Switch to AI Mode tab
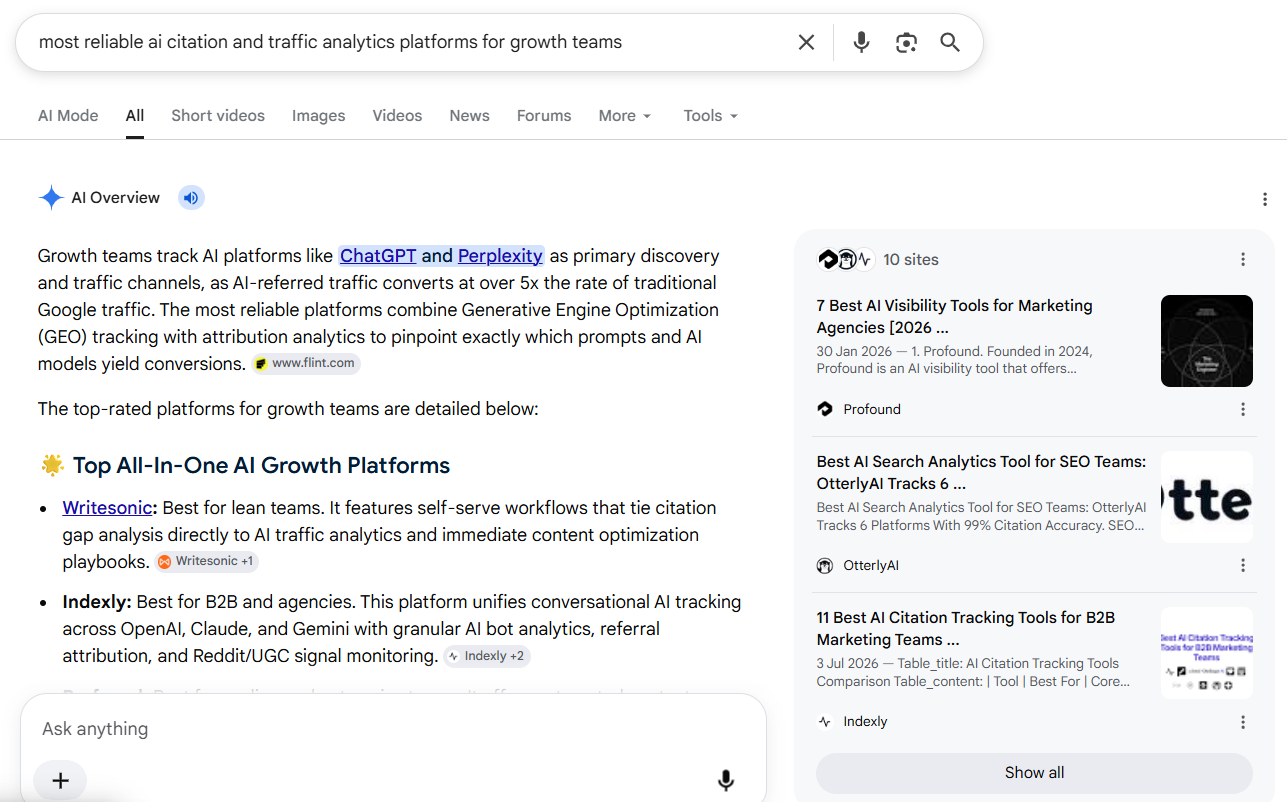The image size is (1287, 802). tap(68, 116)
